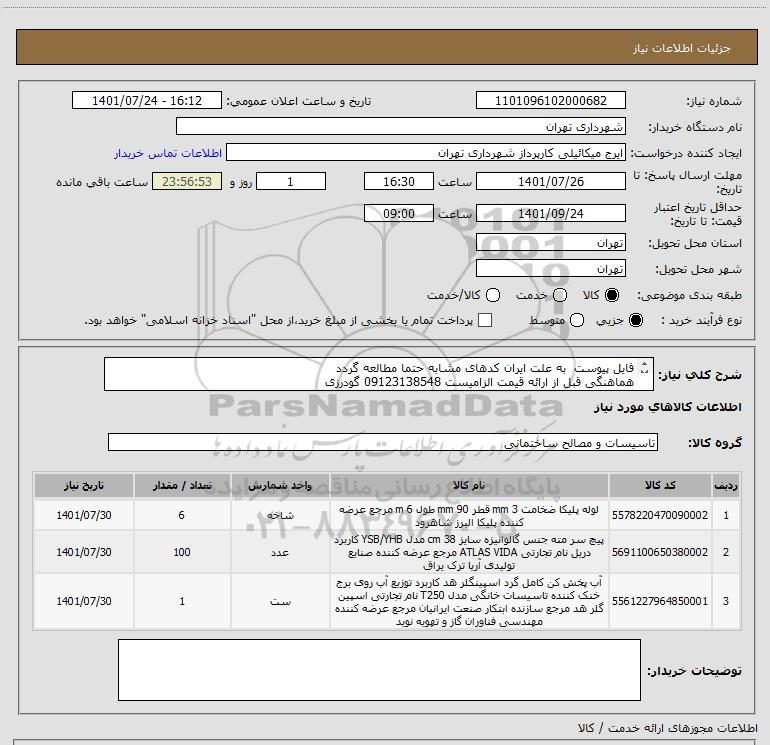This screenshot has height=745, width=770.
Task: Click the quantity cell 100
Action: 182,552
